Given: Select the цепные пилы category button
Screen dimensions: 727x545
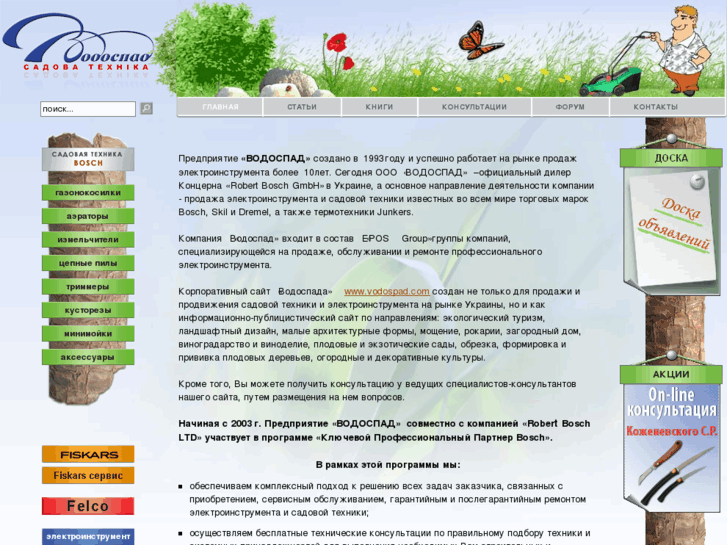Looking at the screenshot, I should [88, 263].
